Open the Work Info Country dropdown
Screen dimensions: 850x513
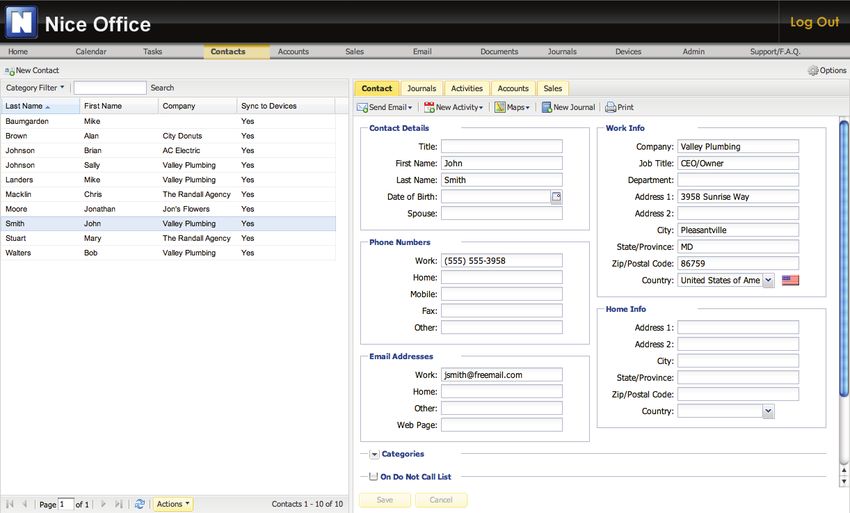(x=768, y=280)
